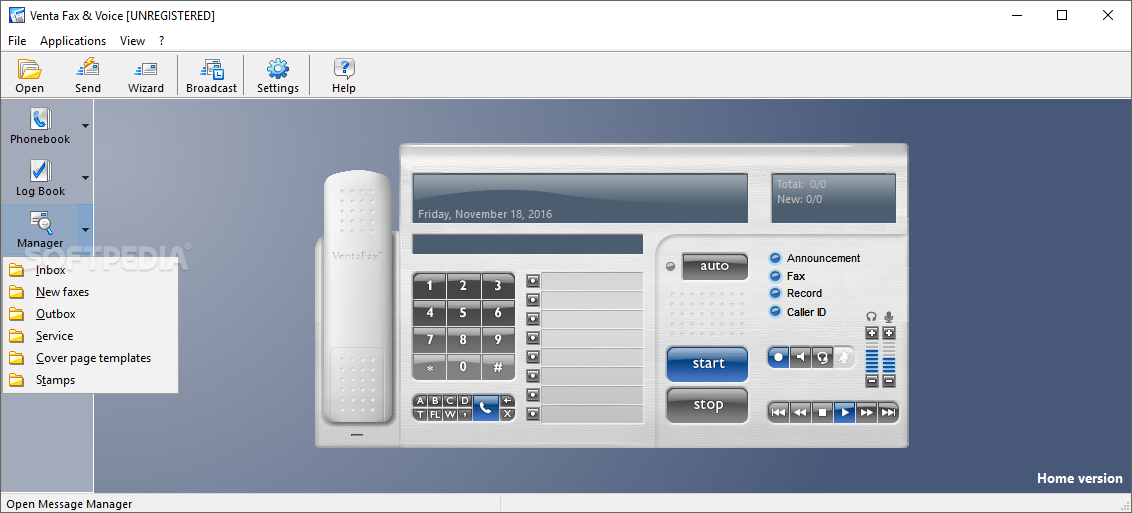Click the round record mode button
Viewport: 1132px width, 513px height.
(x=778, y=357)
